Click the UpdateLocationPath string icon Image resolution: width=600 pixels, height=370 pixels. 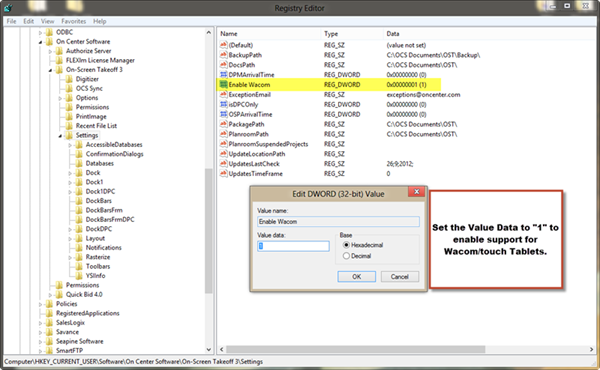223,154
